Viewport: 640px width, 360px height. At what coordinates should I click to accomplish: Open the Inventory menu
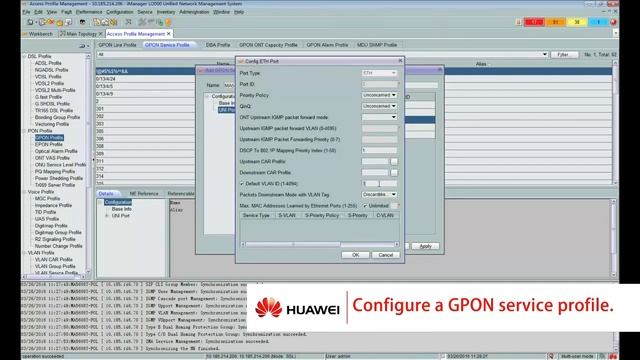[x=166, y=12]
